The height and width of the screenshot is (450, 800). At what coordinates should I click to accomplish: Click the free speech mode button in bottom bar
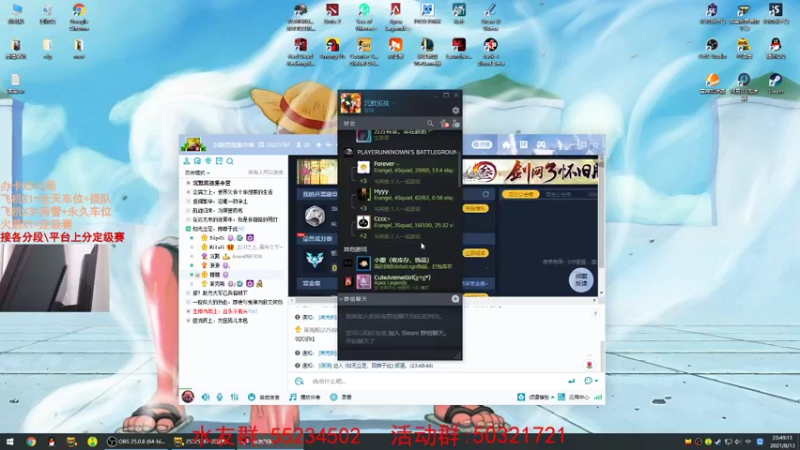[264, 397]
